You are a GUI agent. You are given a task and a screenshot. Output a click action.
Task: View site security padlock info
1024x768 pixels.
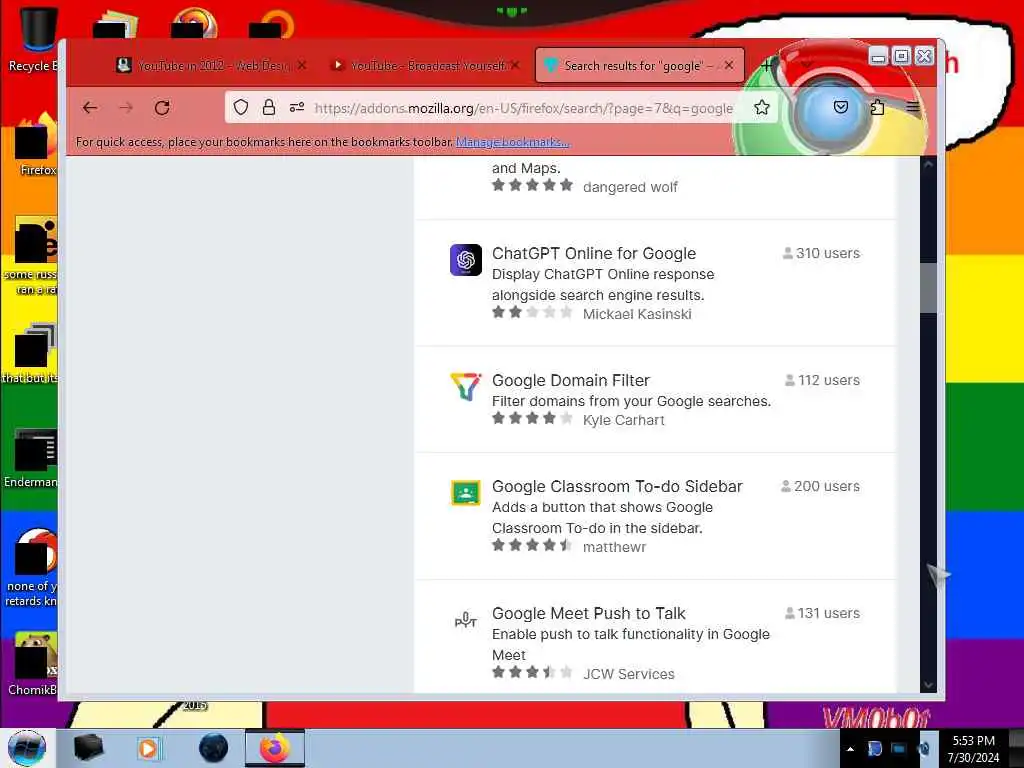coord(268,108)
